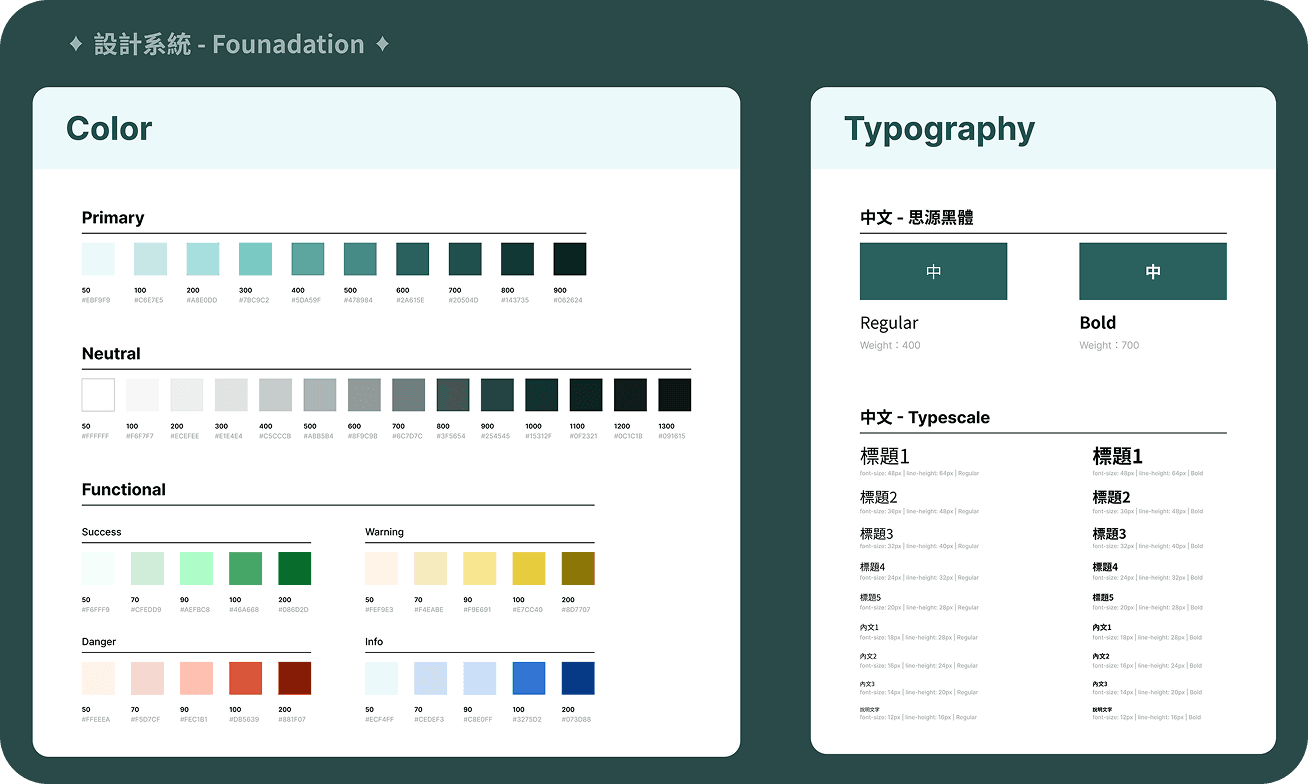
Task: Pick the Neutral 600 swatch #8F9C9B
Action: click(x=364, y=395)
